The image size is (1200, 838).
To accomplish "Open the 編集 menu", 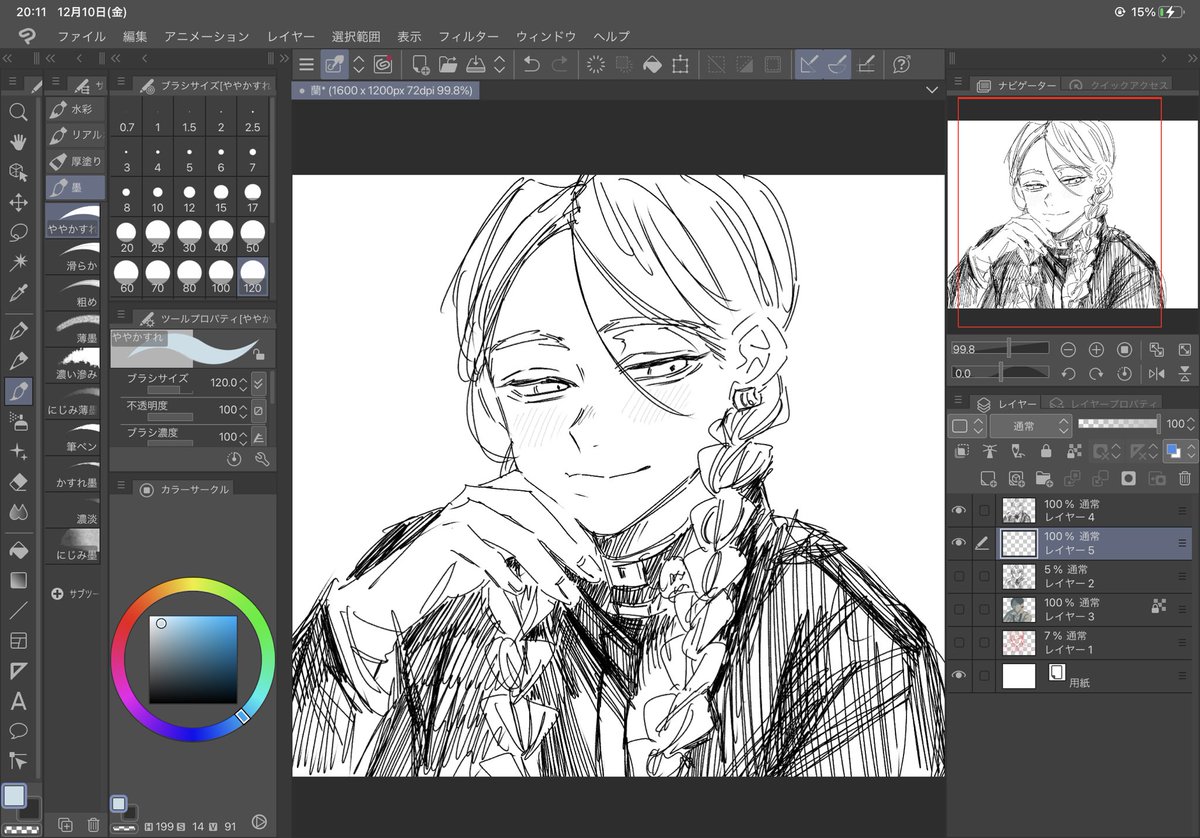I will pyautogui.click(x=135, y=36).
